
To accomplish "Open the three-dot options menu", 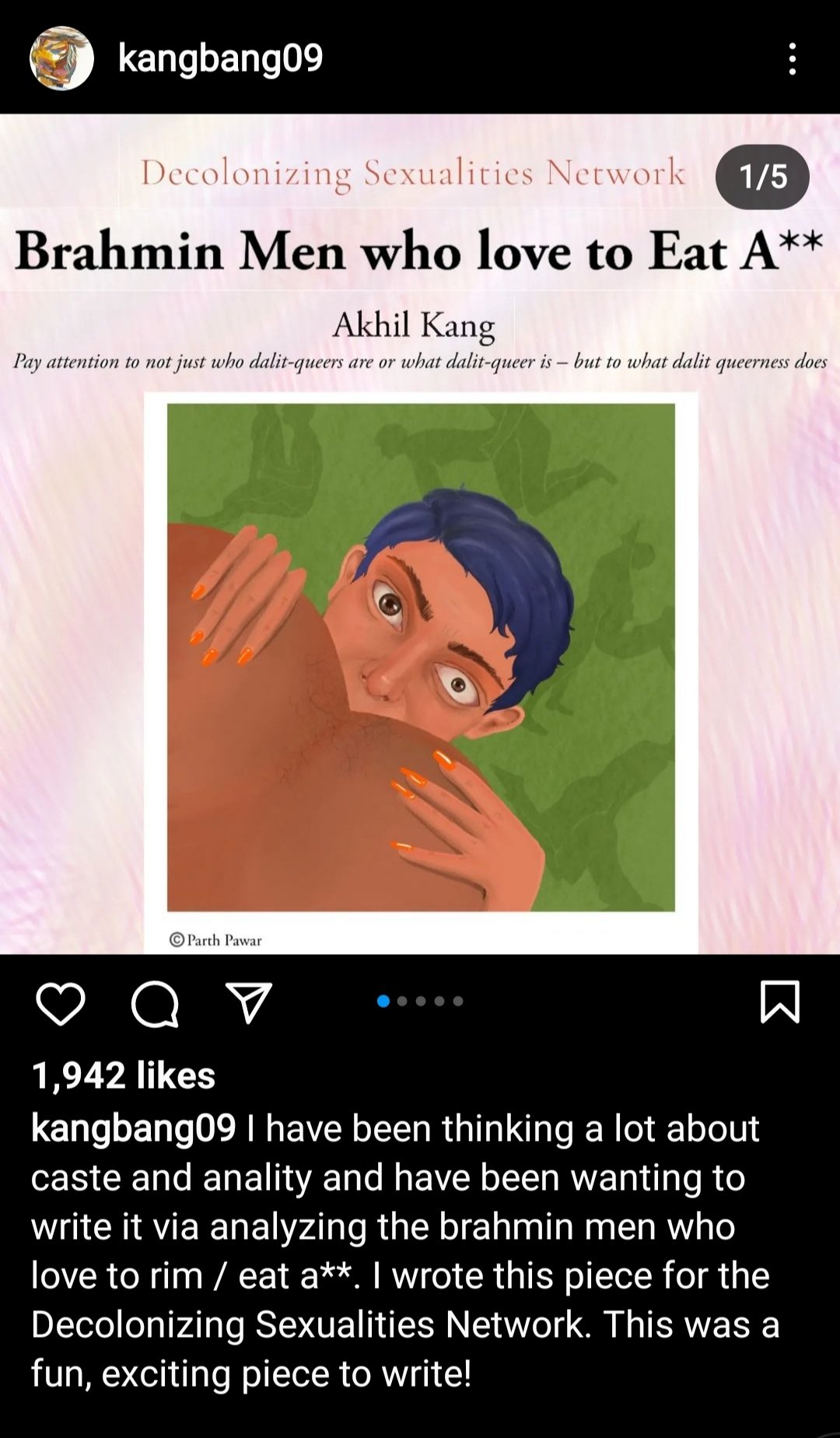I will pyautogui.click(x=792, y=59).
